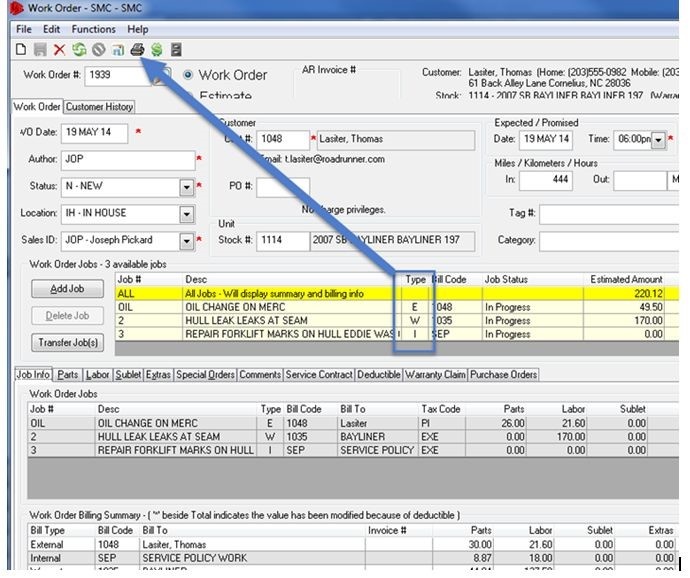The image size is (690, 578).
Task: Click the empty Tag # field
Action: [609, 214]
